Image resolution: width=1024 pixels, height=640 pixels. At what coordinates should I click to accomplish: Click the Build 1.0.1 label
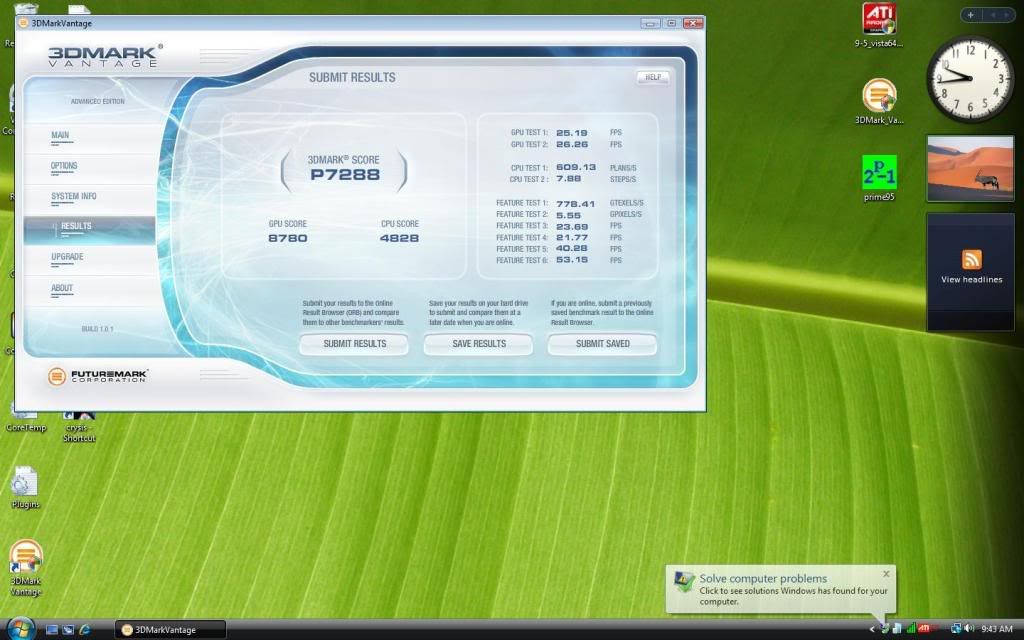pos(97,329)
